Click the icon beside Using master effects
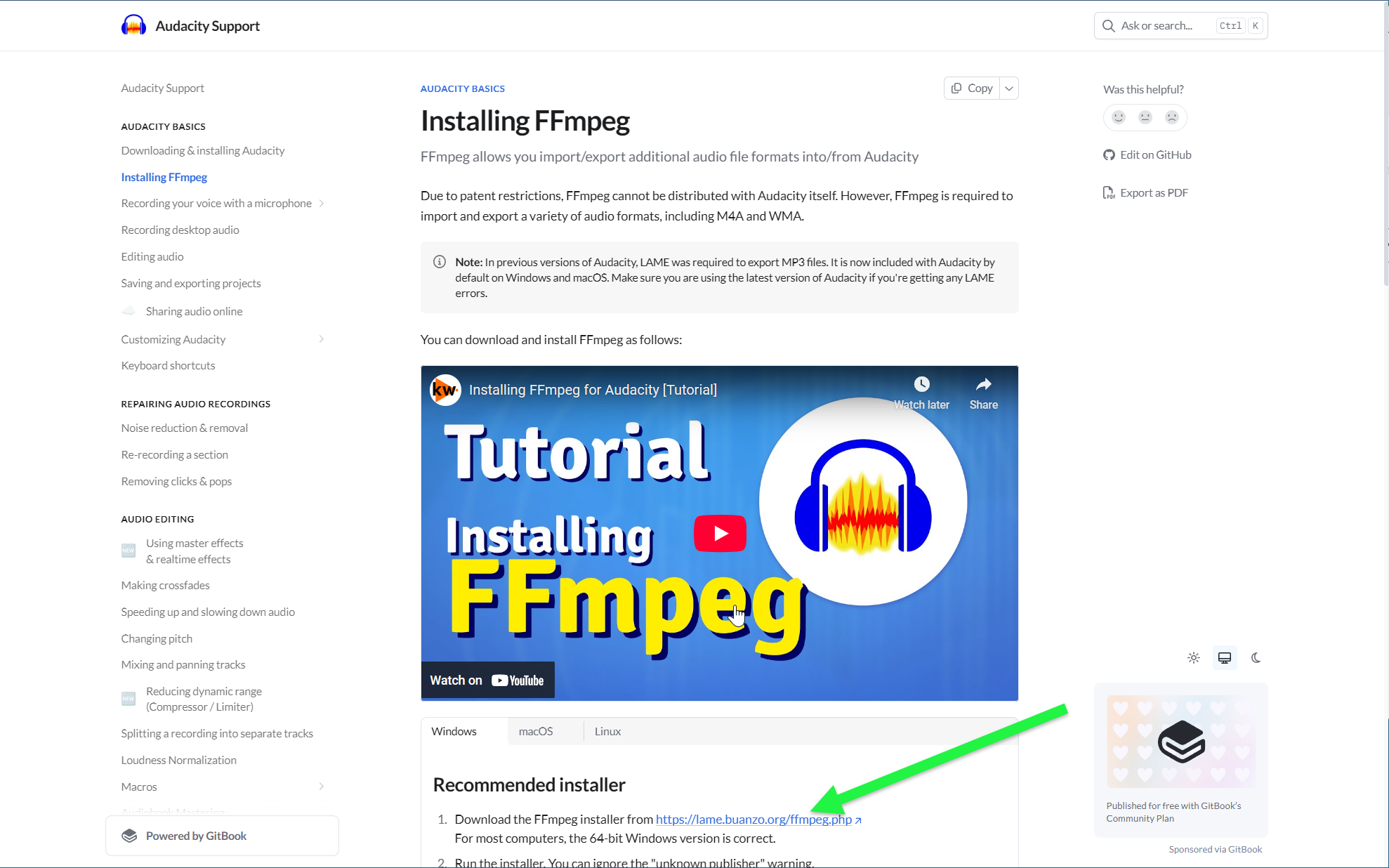Screen dimensions: 1389x868 [129, 551]
